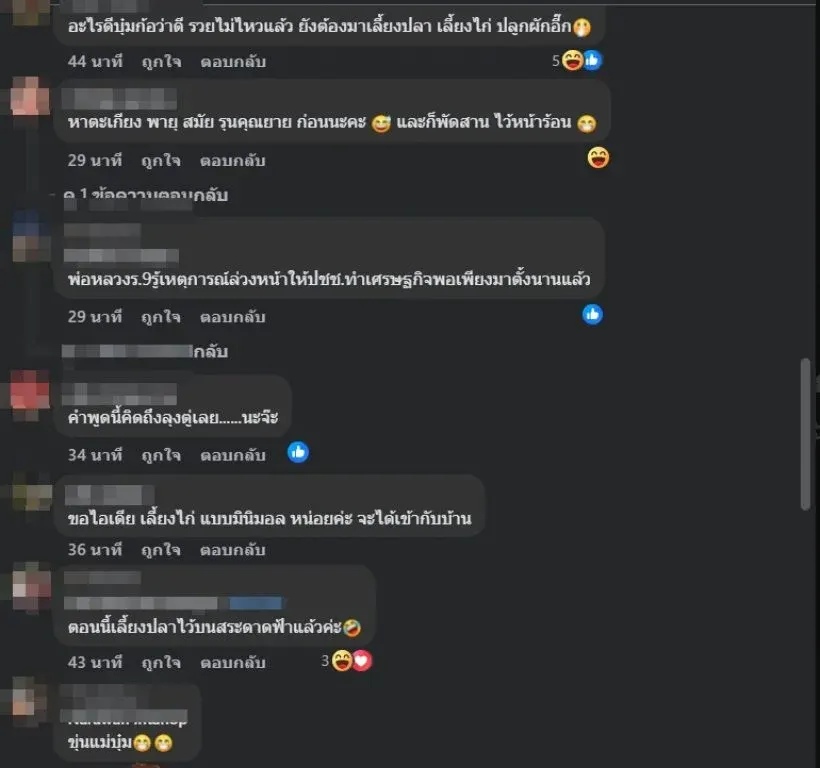Image resolution: width=820 pixels, height=768 pixels.
Task: Click the blue like icon under the พ่อหลวงร.9 comment
Action: [x=592, y=314]
